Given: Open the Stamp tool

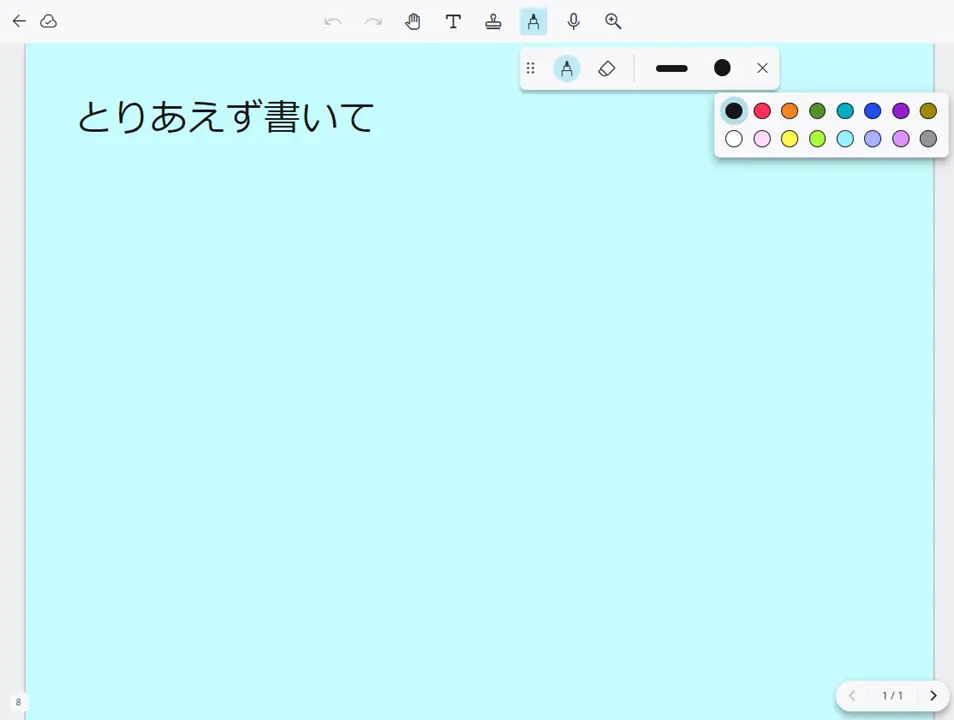Looking at the screenshot, I should (x=493, y=21).
